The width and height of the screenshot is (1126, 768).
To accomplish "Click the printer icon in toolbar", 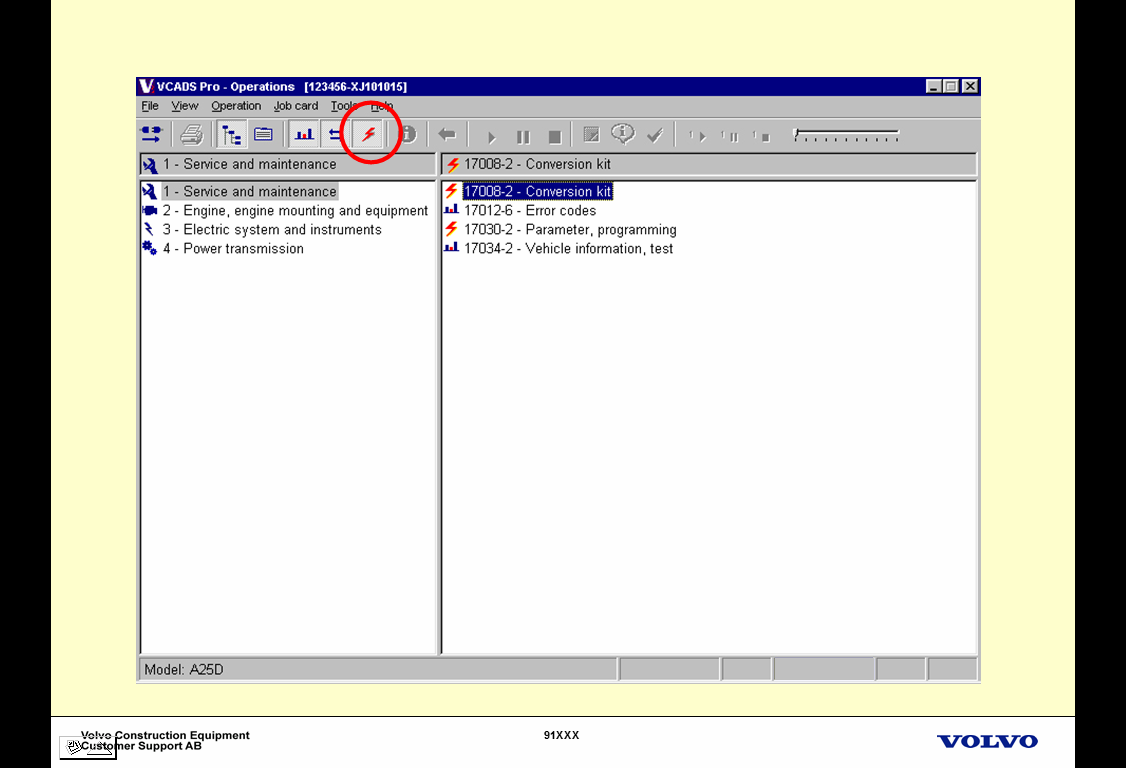I will [192, 134].
